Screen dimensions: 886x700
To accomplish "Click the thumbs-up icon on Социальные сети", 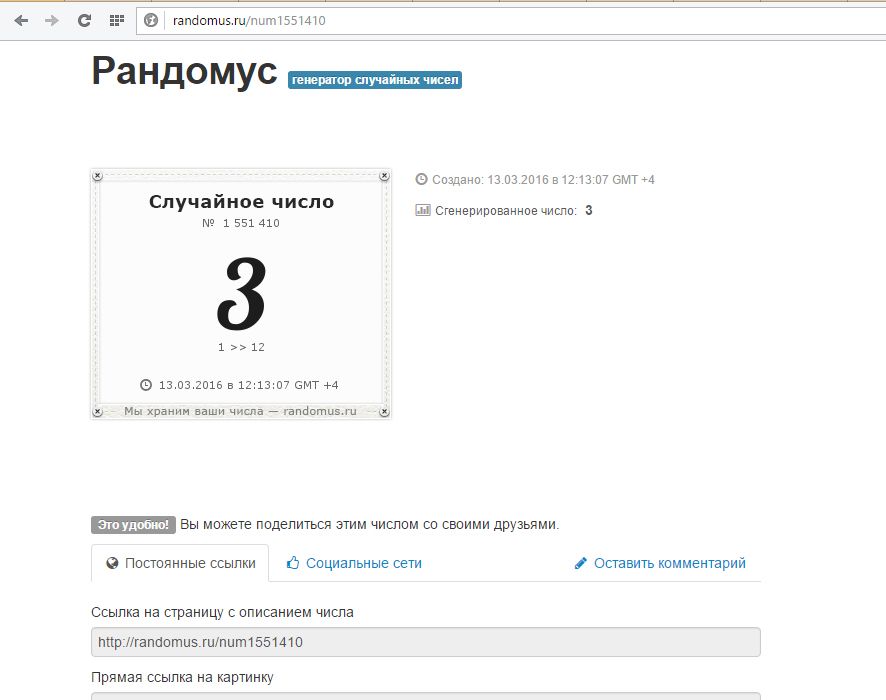I will coord(293,564).
